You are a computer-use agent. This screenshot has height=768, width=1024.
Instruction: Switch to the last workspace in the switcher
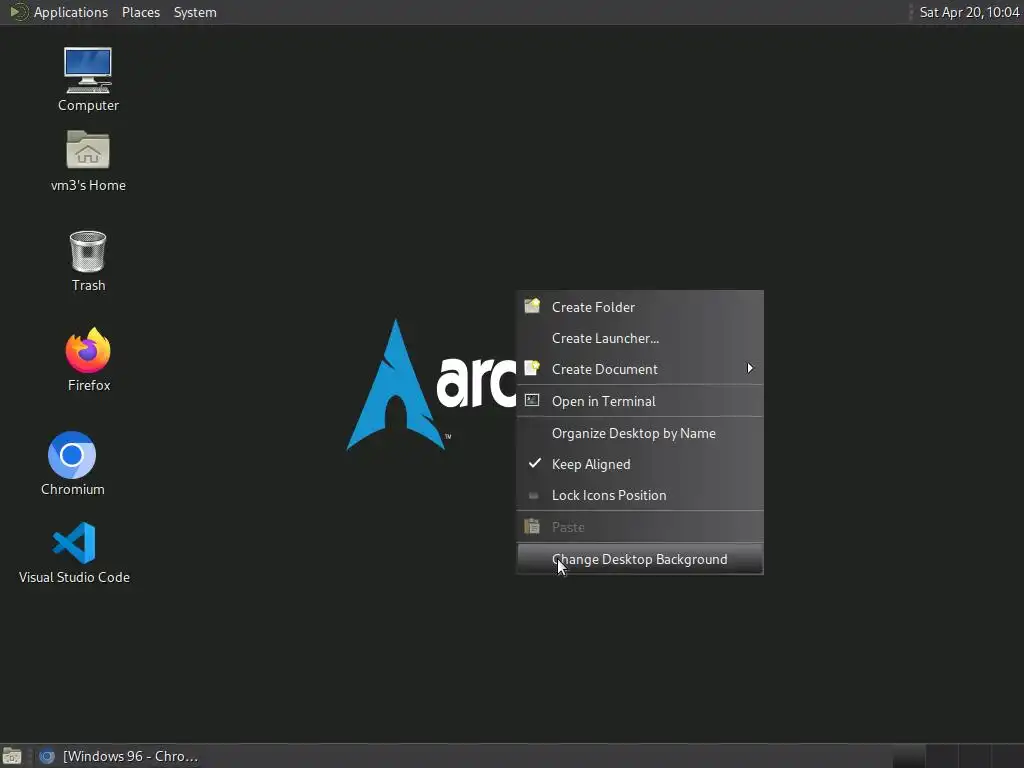point(1006,756)
